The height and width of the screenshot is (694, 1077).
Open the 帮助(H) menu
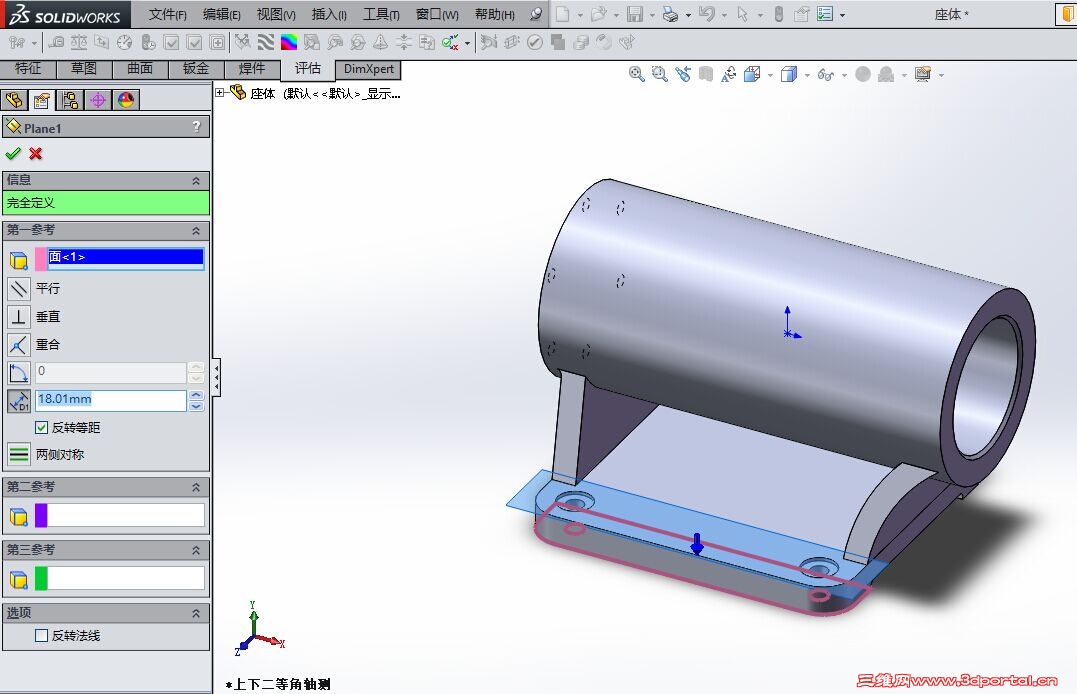[x=495, y=14]
